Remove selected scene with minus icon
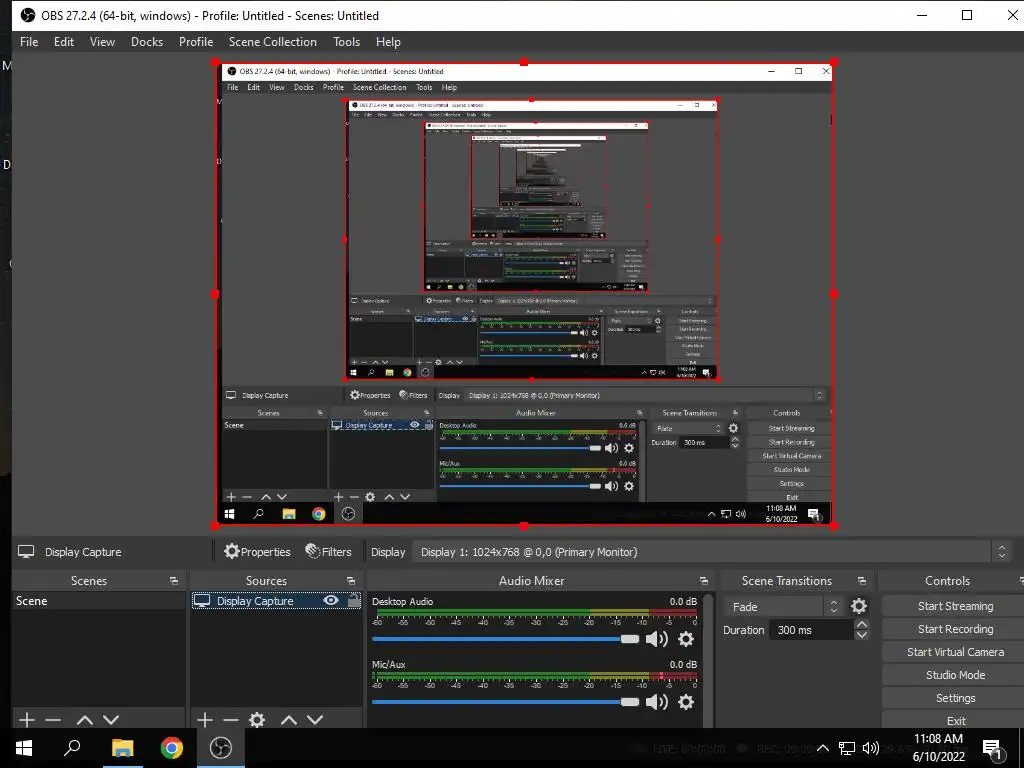 click(x=54, y=720)
